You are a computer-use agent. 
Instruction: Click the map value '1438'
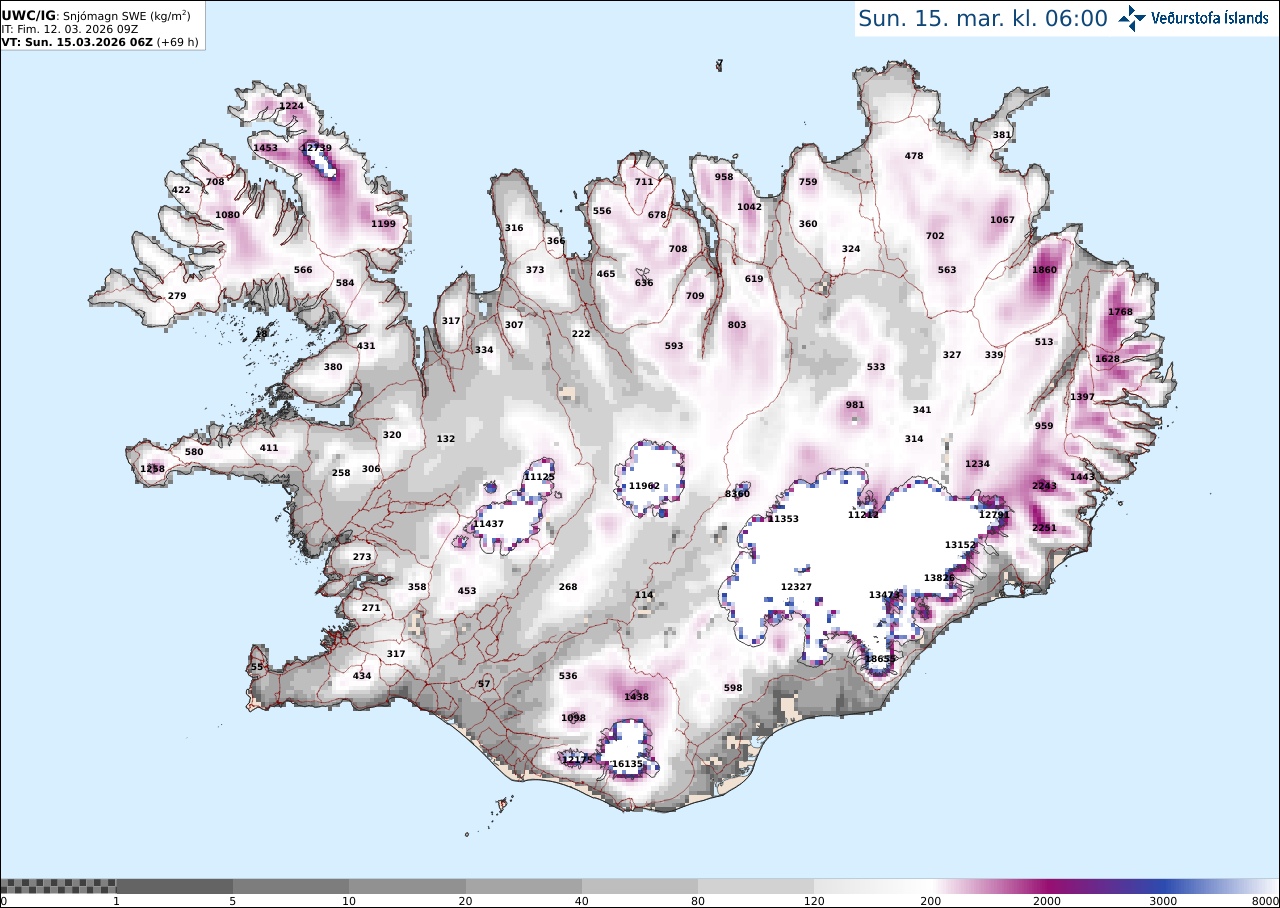636,697
